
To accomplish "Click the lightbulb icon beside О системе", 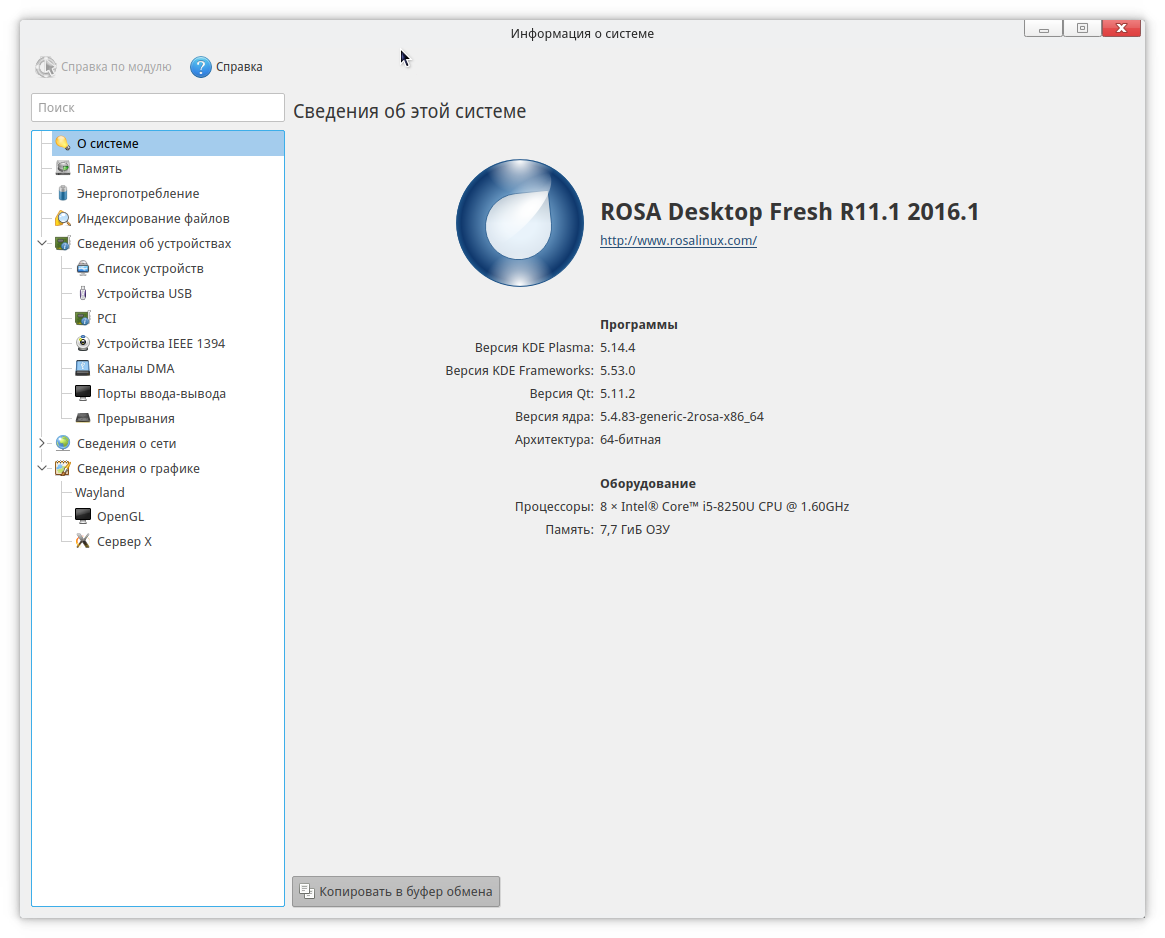I will tap(63, 143).
